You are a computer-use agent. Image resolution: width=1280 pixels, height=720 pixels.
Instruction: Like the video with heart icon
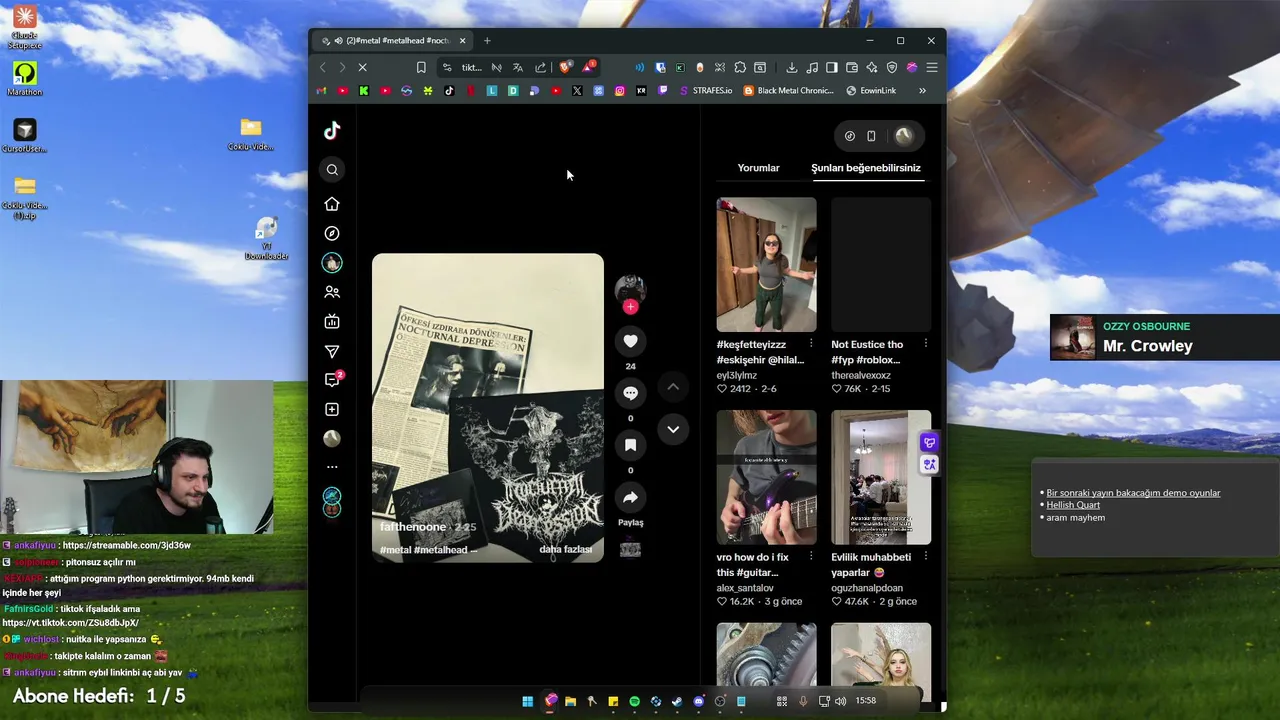click(630, 341)
